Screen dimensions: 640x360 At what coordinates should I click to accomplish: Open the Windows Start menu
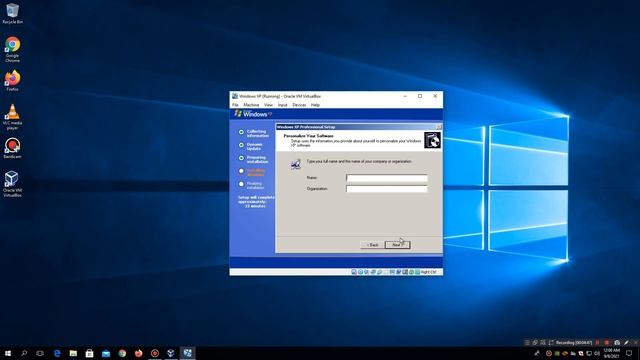tap(8, 353)
